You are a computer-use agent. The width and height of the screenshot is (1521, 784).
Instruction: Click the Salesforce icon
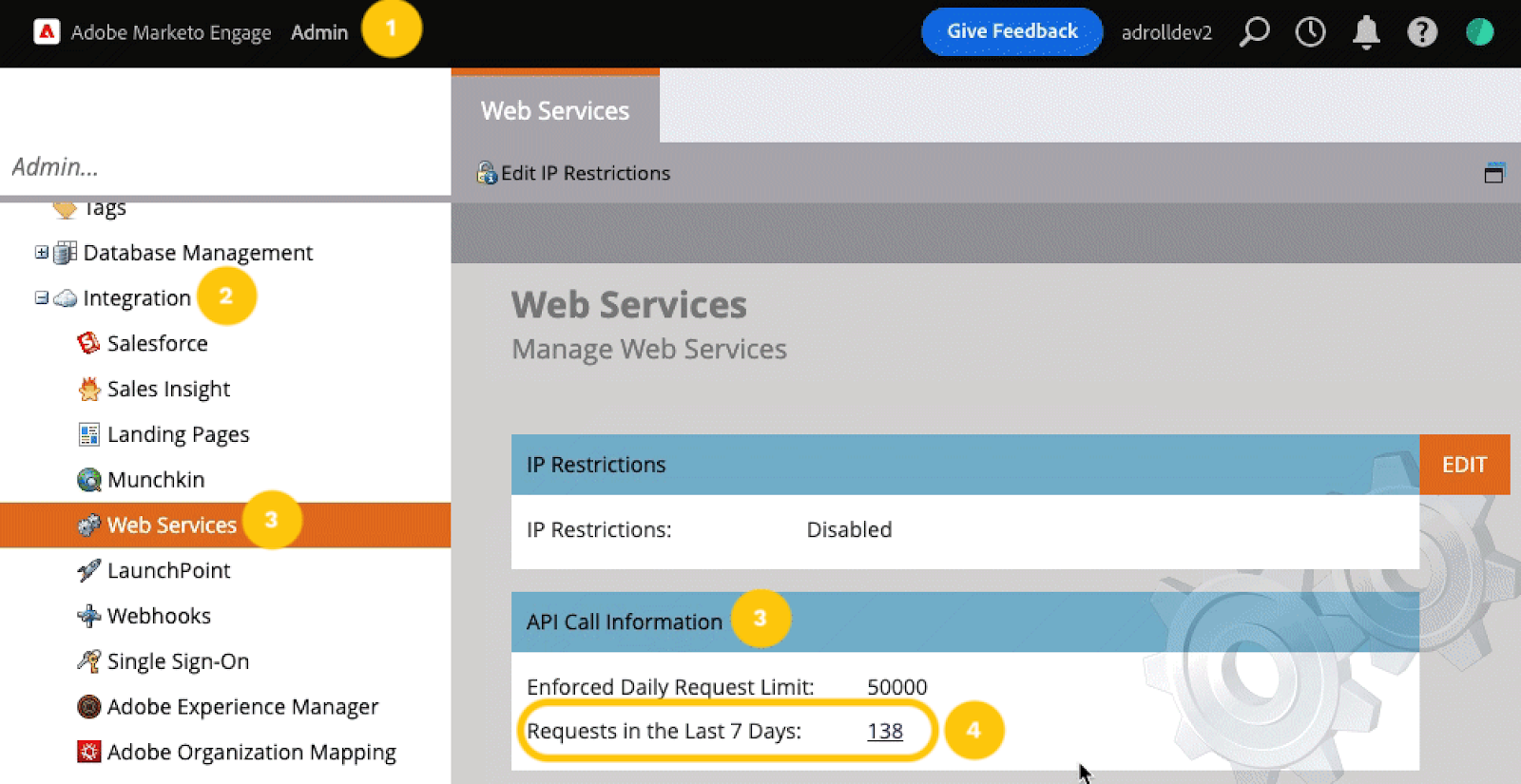(x=88, y=343)
